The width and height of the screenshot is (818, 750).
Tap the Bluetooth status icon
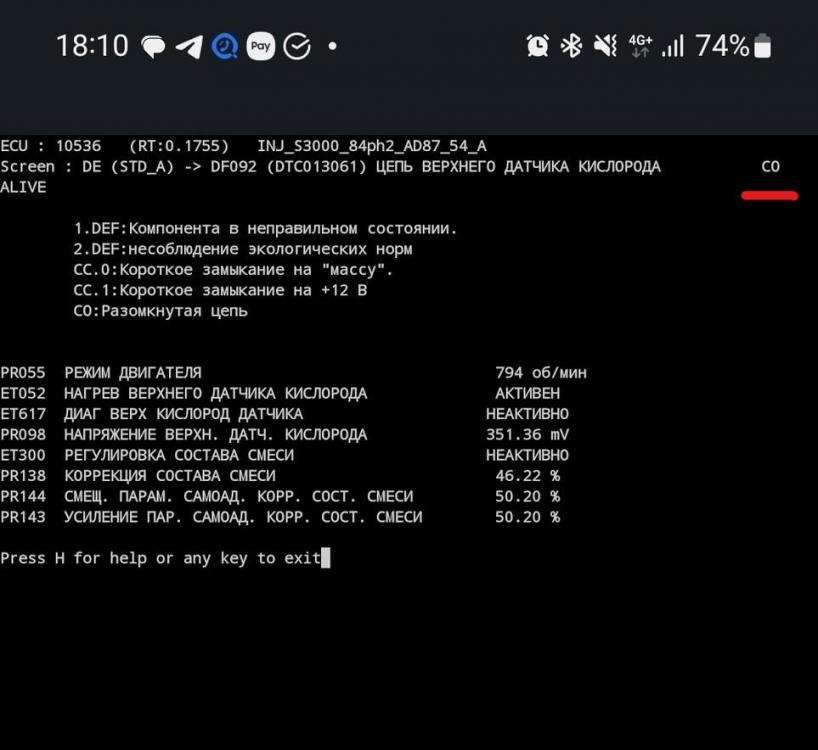pos(571,45)
